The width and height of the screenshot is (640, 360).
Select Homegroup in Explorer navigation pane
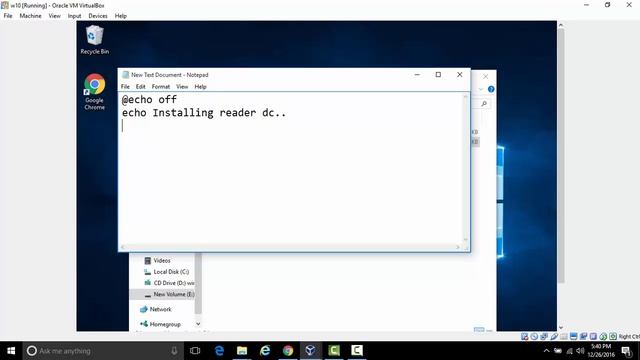(160, 324)
